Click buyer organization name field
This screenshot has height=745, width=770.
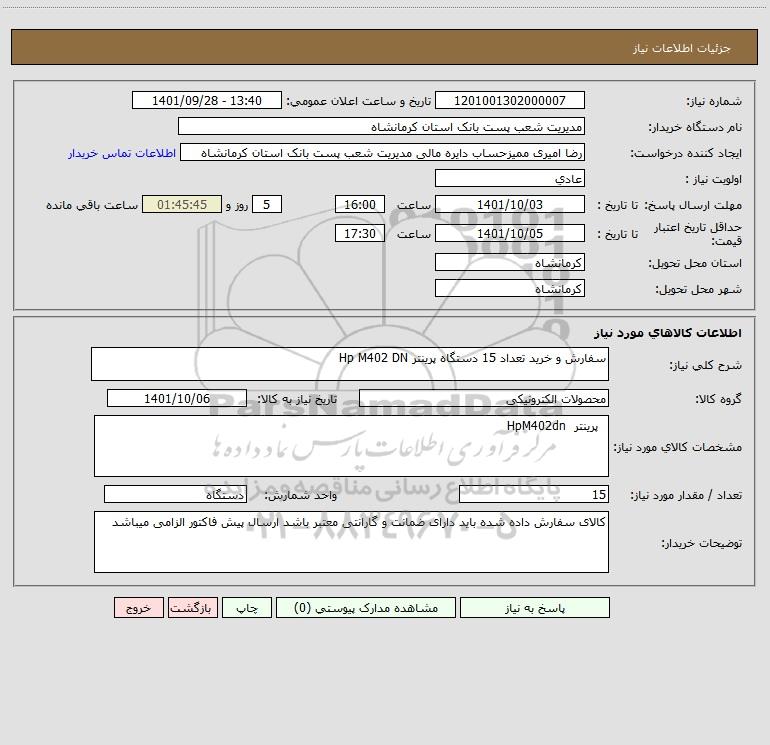click(x=381, y=126)
